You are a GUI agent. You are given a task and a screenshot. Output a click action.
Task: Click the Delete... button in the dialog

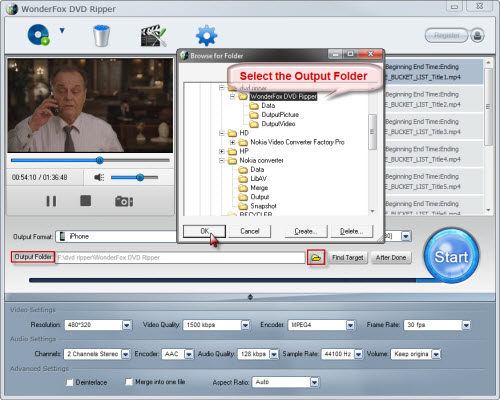352,231
